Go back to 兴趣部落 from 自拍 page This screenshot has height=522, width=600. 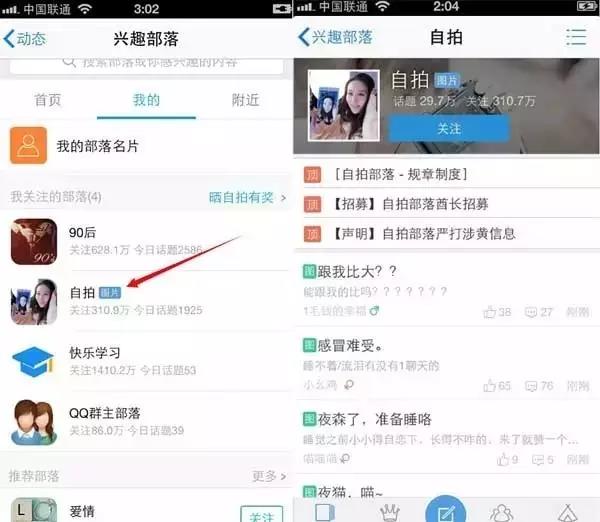tap(335, 38)
